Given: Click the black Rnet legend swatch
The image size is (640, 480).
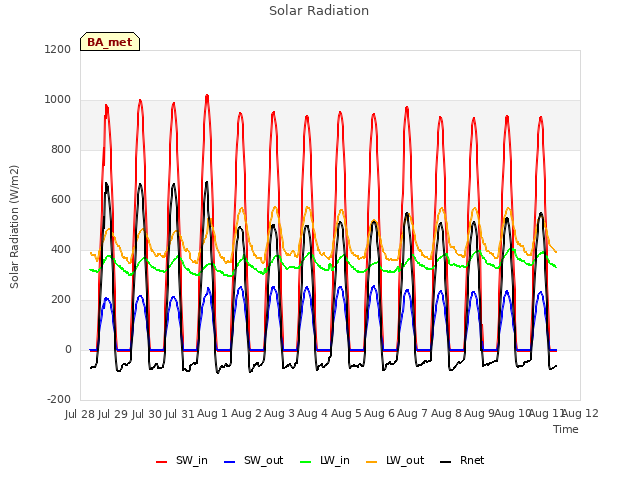Looking at the screenshot, I should tap(446, 462).
